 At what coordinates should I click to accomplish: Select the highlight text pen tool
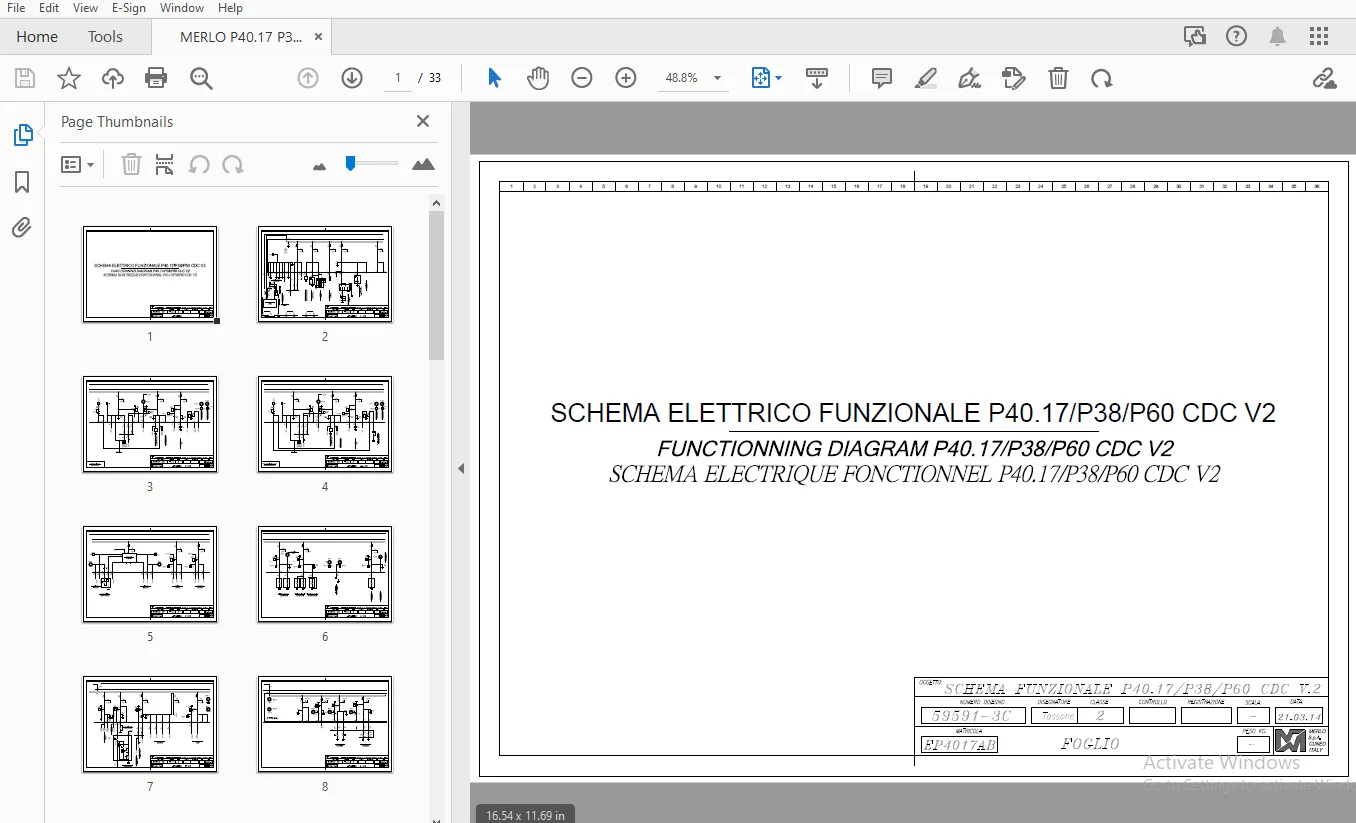point(926,78)
